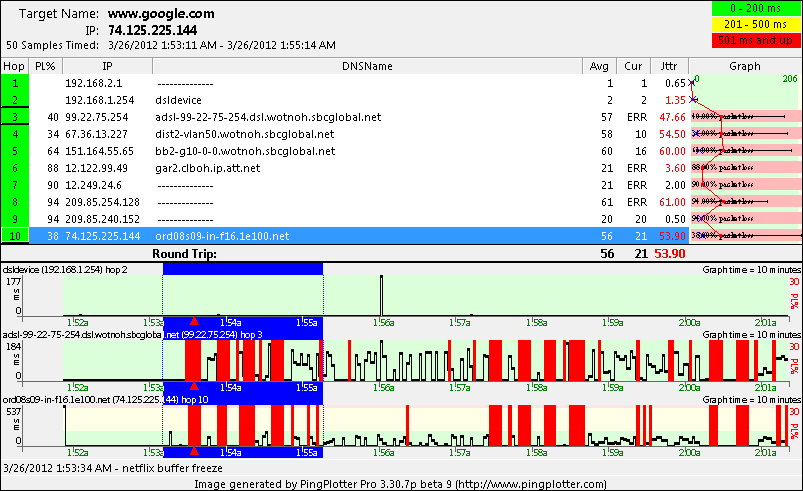
Task: Click the green hop number 8 cell
Action: click(x=15, y=202)
